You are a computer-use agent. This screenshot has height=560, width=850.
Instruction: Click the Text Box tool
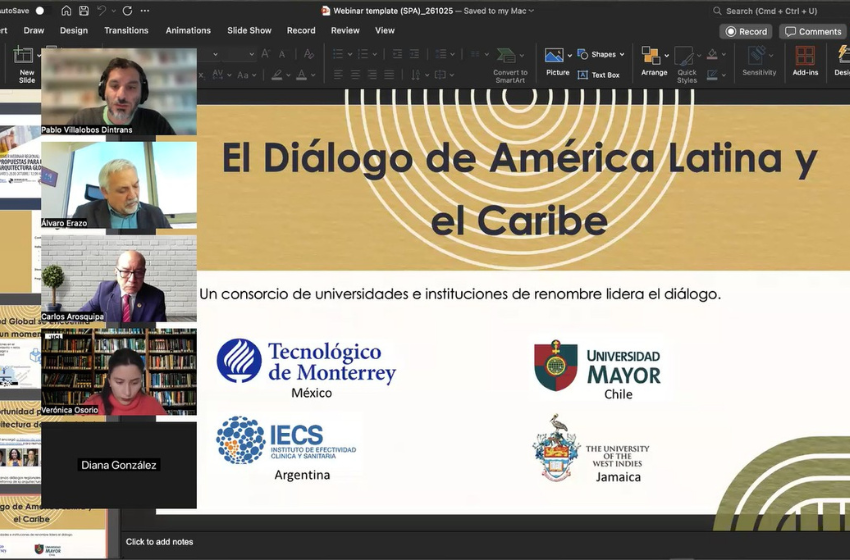pyautogui.click(x=598, y=75)
